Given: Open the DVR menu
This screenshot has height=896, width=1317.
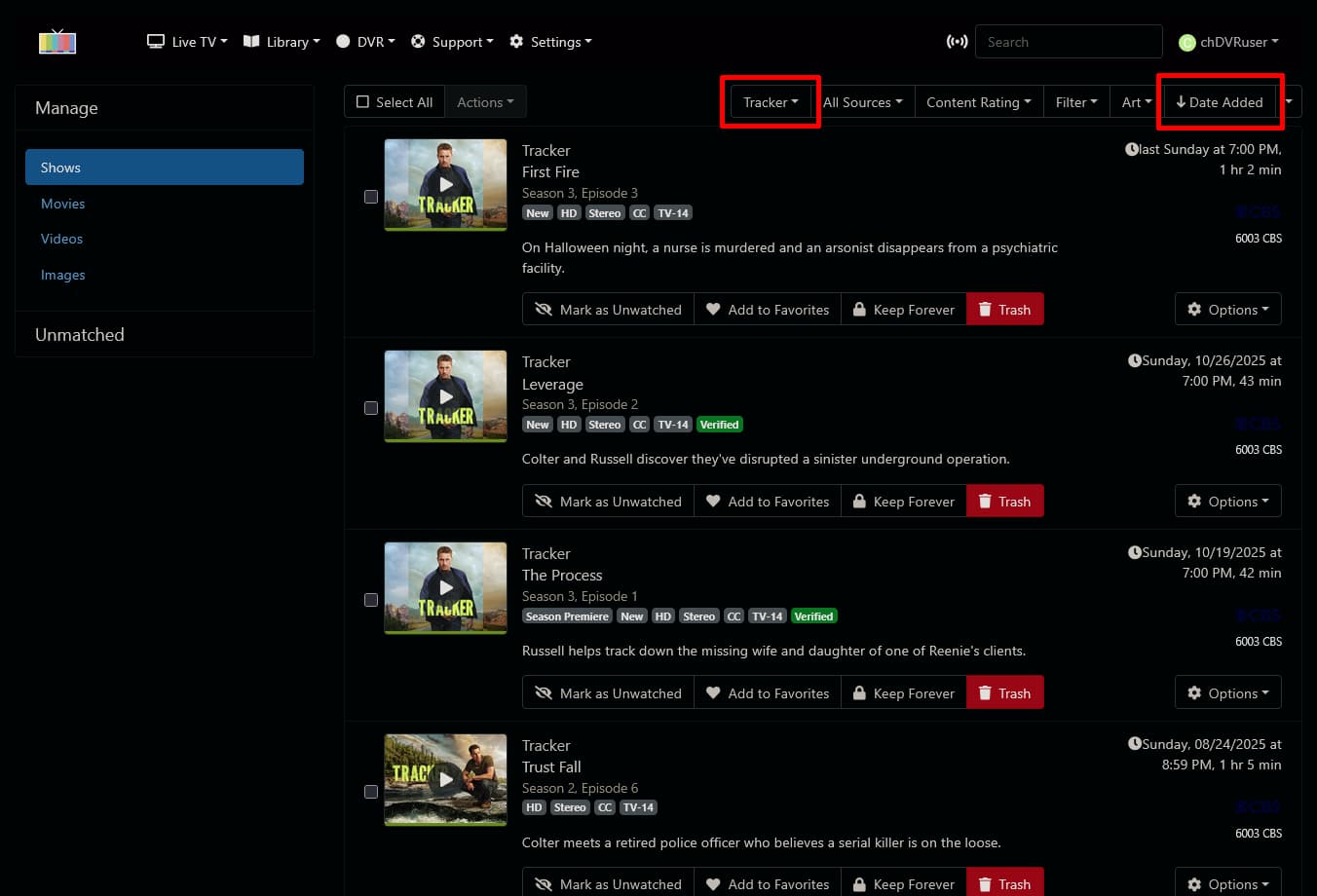Looking at the screenshot, I should pyautogui.click(x=365, y=42).
